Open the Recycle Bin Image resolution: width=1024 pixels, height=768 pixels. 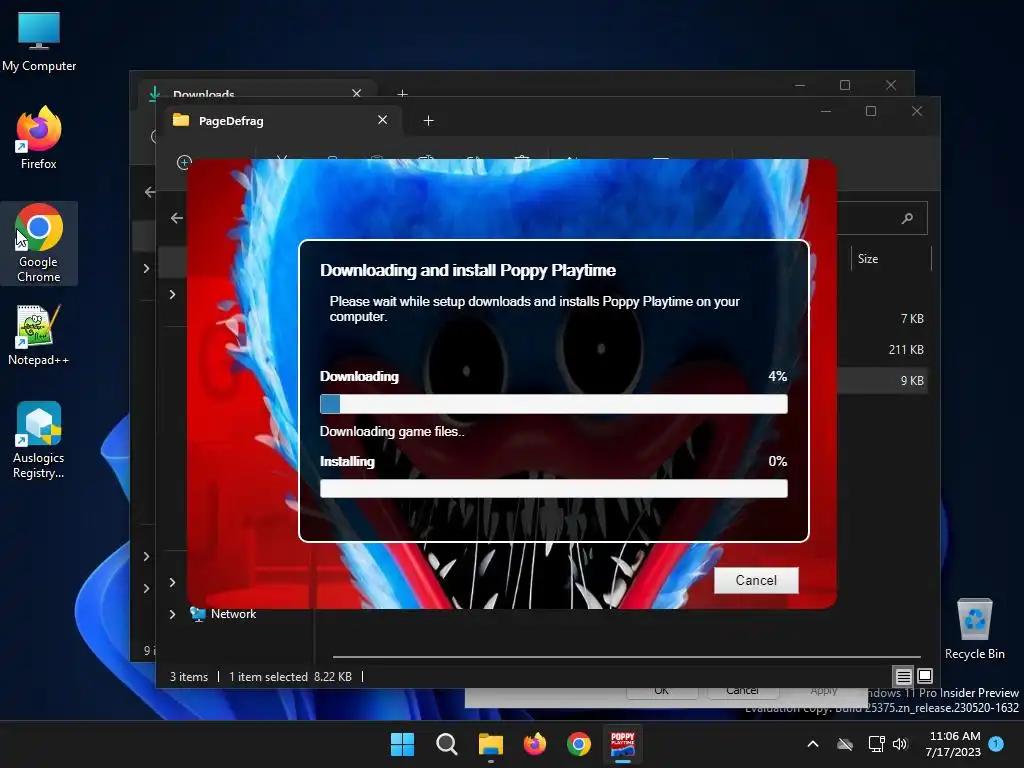point(974,629)
